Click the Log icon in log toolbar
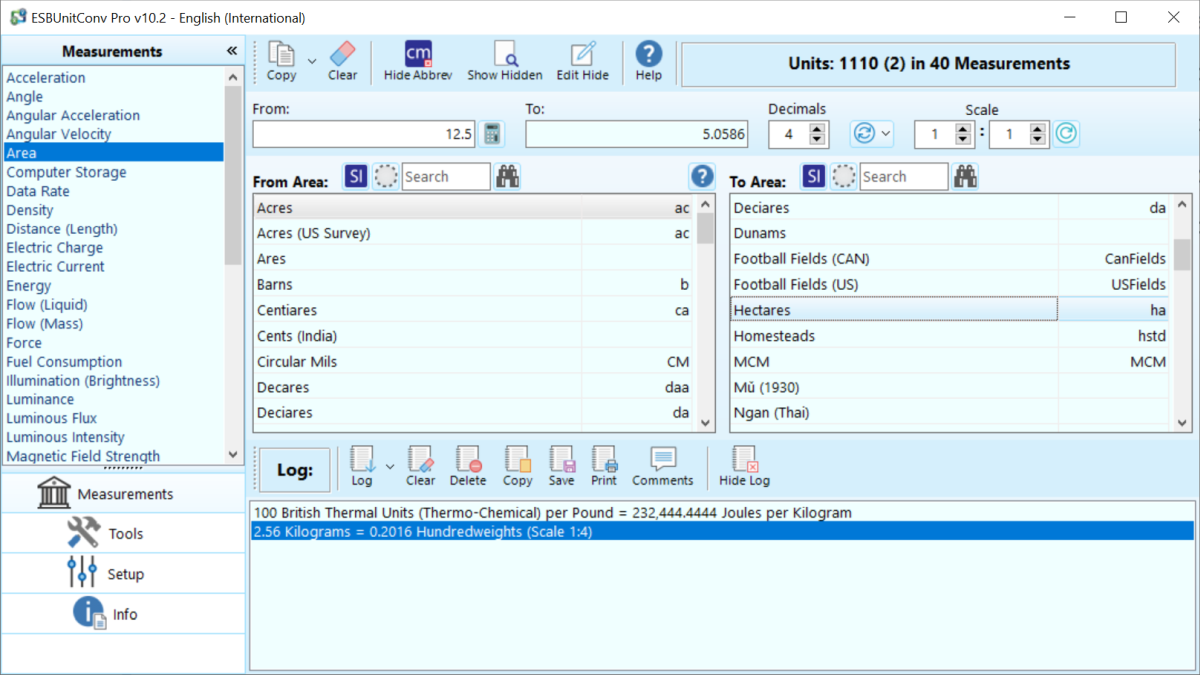 pos(362,467)
